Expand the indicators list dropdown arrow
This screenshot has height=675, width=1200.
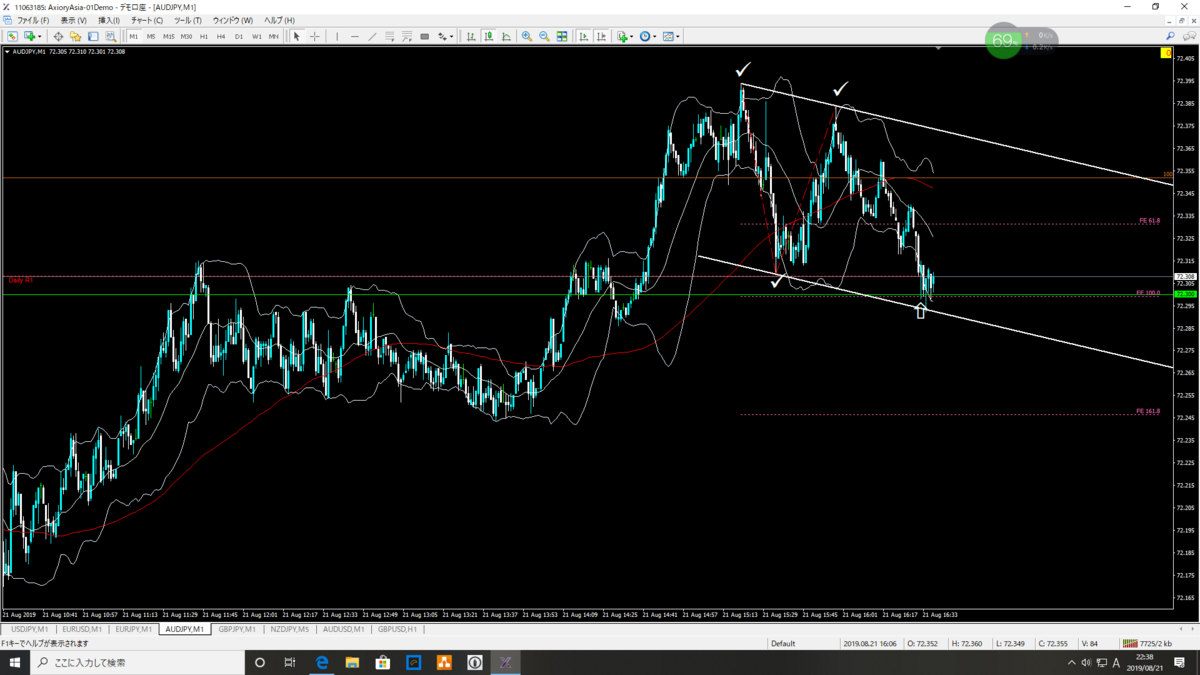(632, 37)
